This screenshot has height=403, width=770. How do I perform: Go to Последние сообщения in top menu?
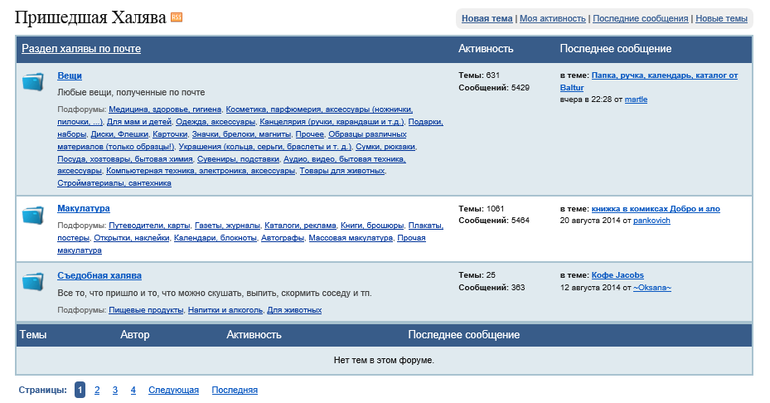coord(639,18)
